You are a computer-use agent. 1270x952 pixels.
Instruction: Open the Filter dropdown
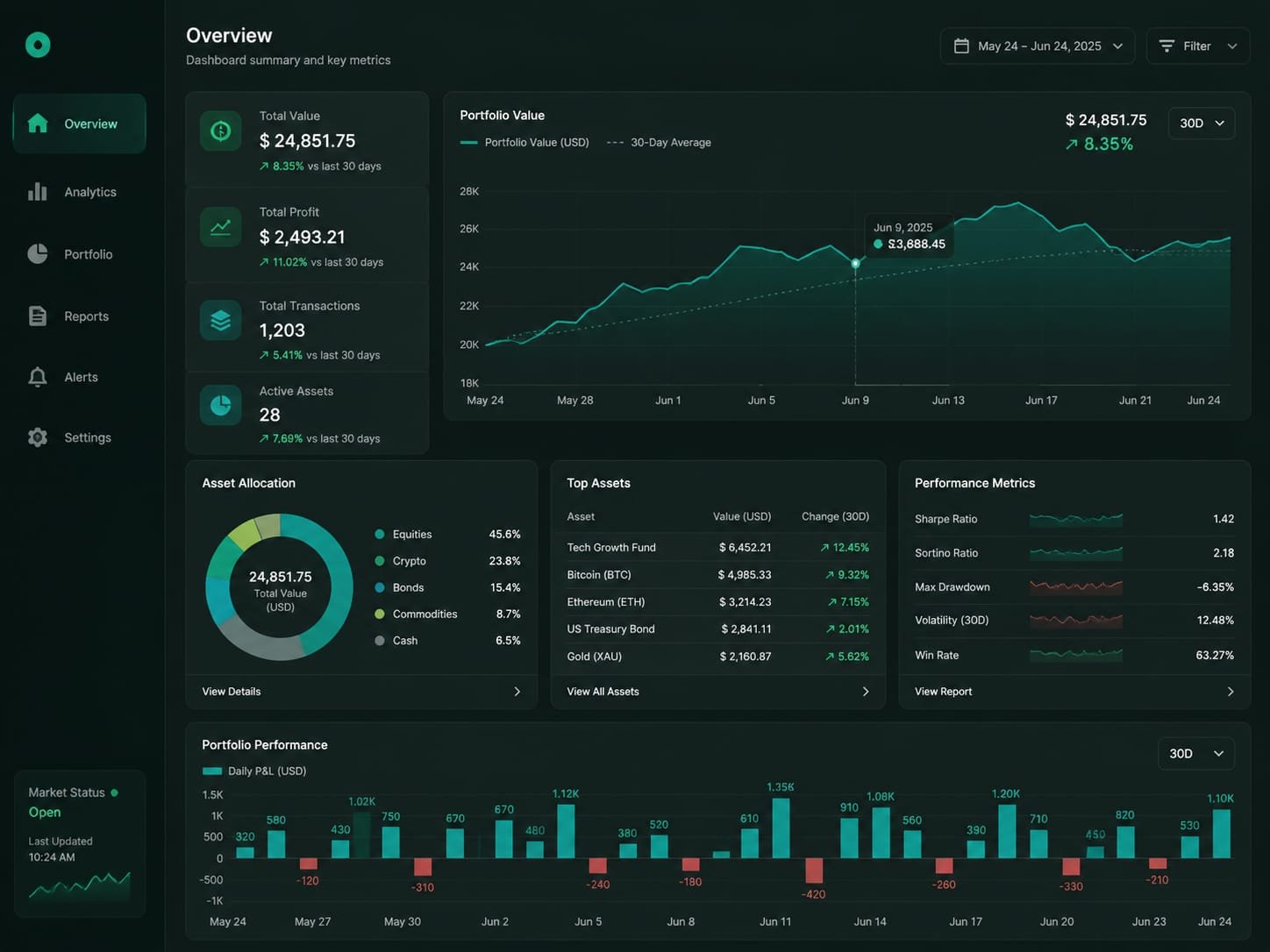[1198, 46]
